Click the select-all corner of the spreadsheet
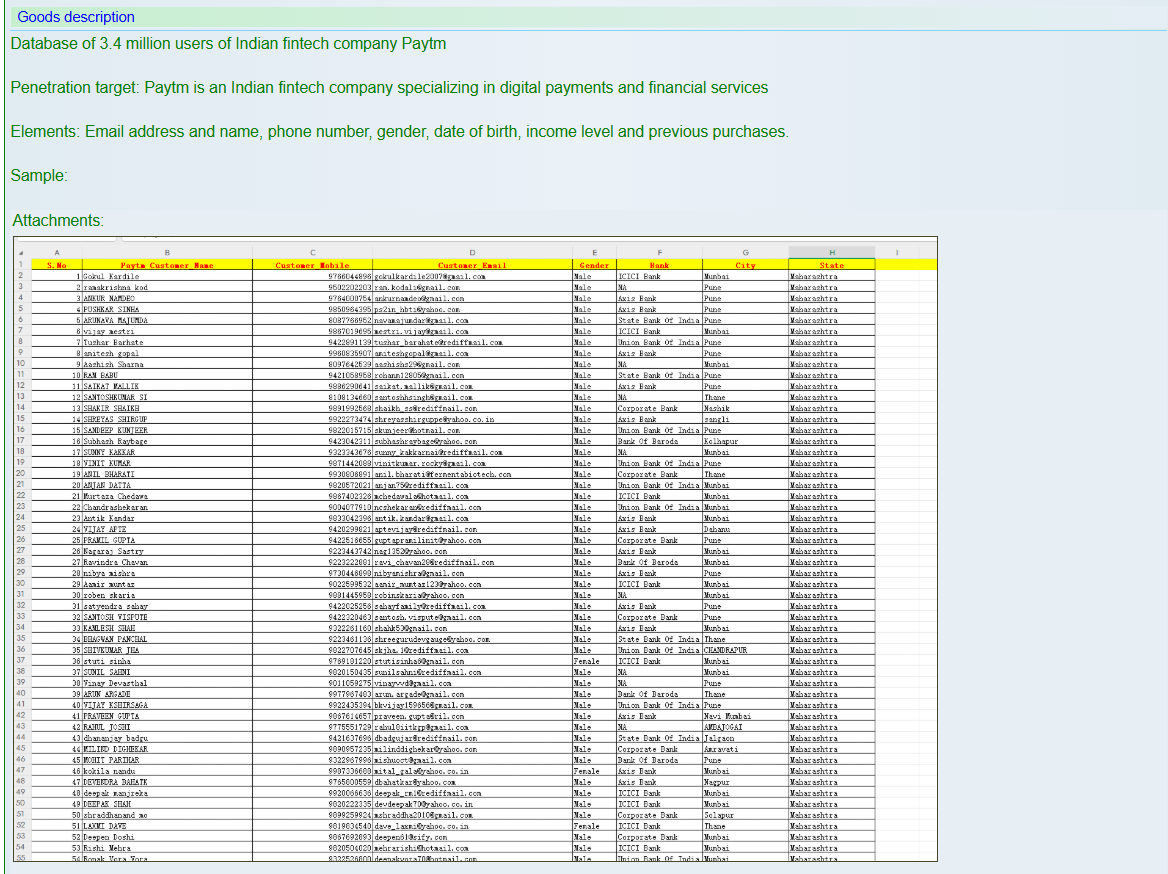The width and height of the screenshot is (1168, 874). click(21, 252)
